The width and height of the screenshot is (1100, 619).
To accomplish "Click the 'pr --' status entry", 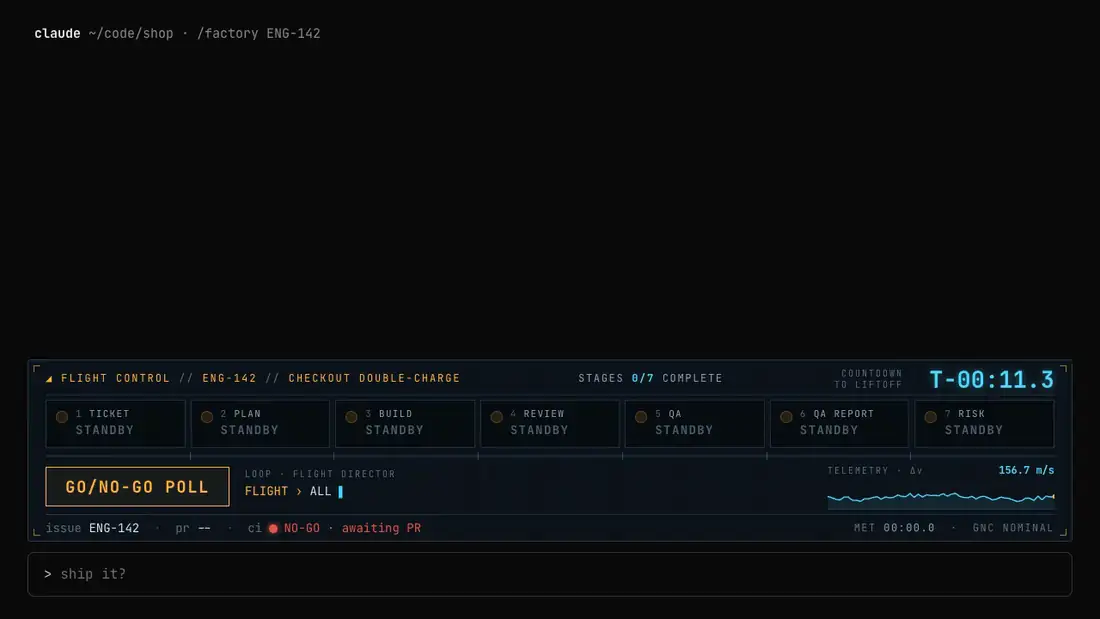I will 193,528.
